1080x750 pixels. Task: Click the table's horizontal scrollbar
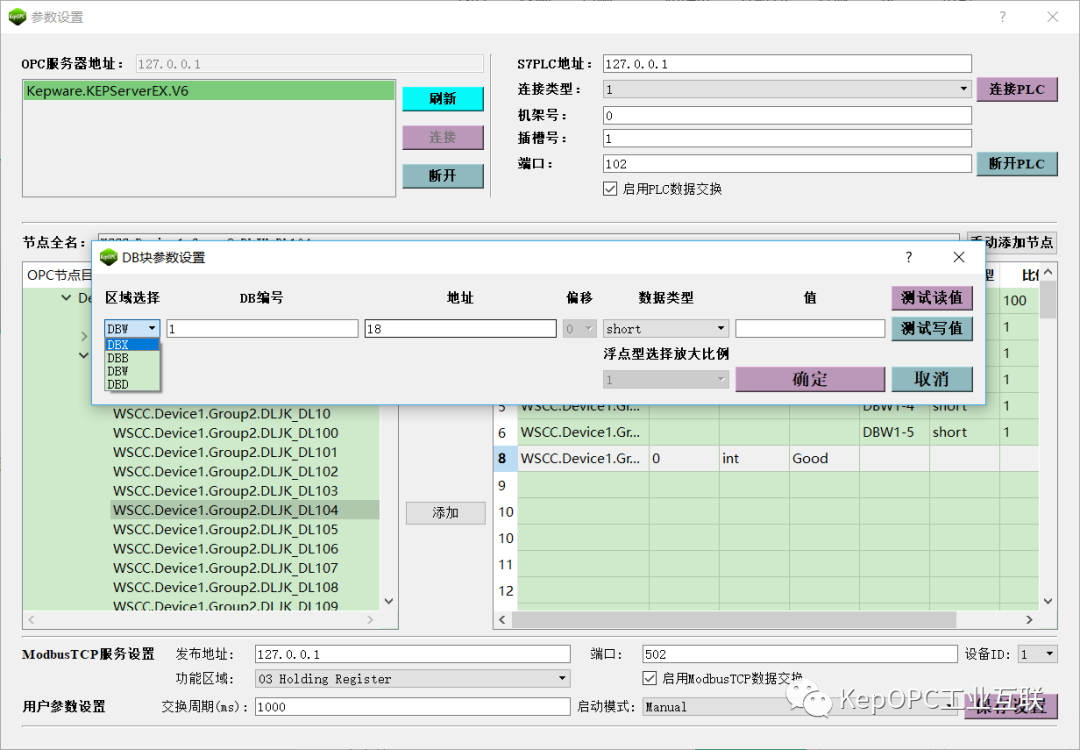[733, 620]
